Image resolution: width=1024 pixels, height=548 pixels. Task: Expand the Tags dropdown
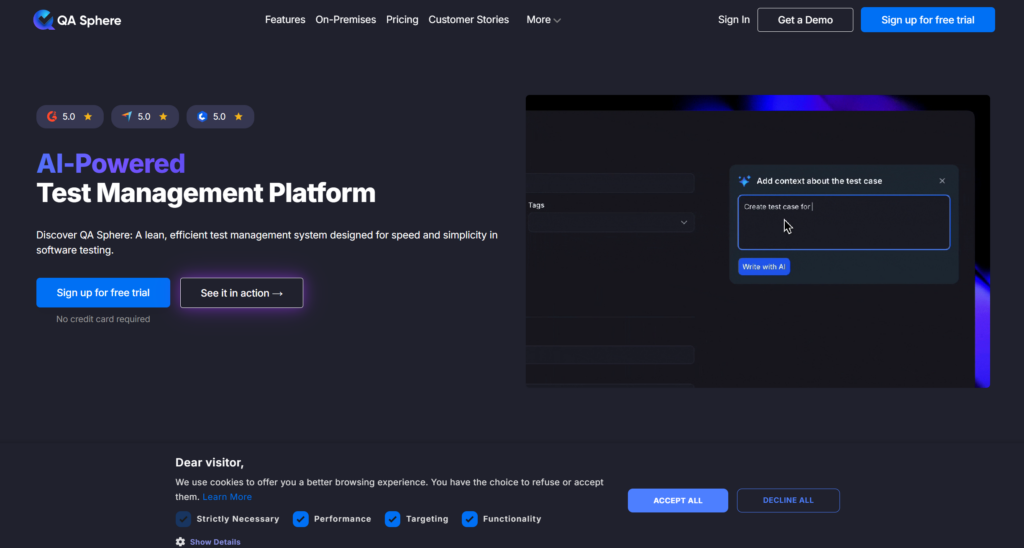coord(611,222)
